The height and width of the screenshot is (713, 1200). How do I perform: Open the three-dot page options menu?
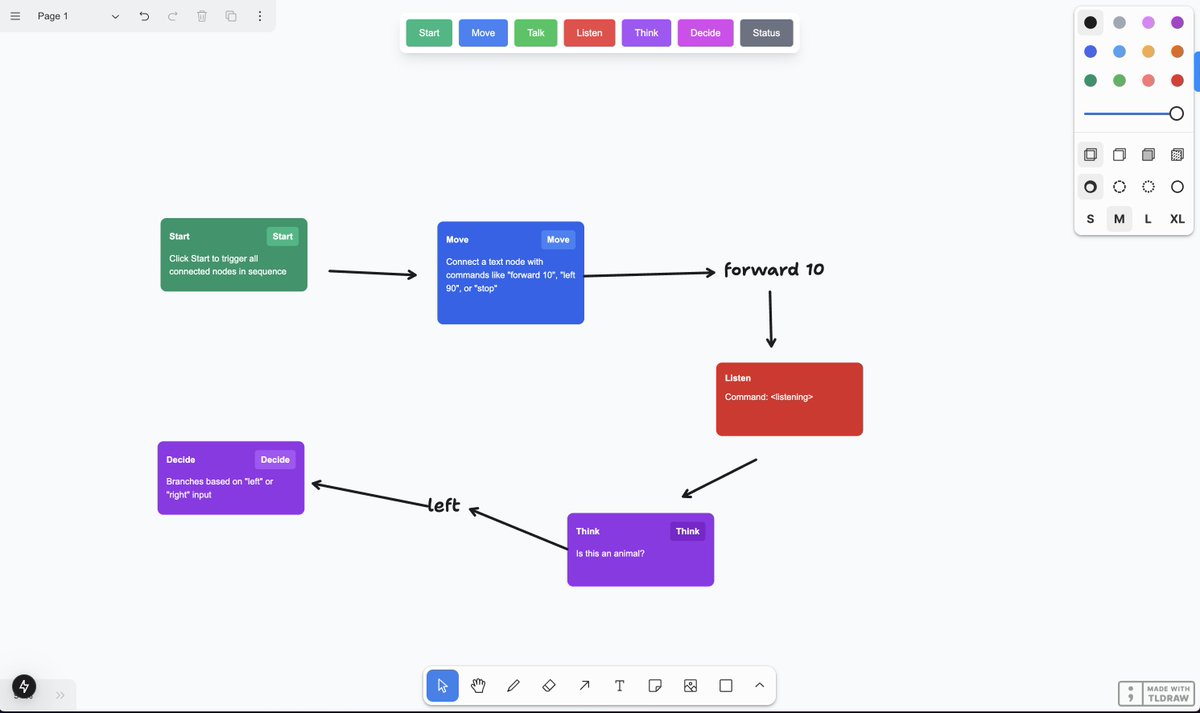(x=259, y=16)
